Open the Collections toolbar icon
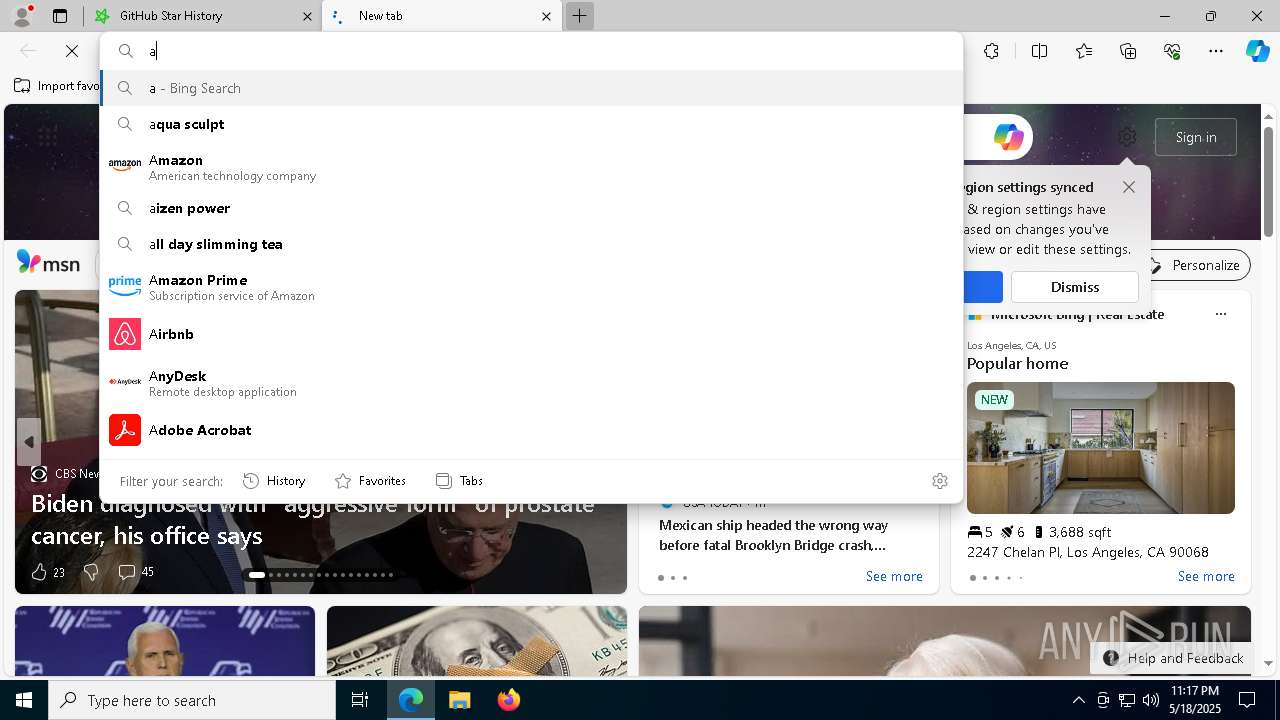1280x720 pixels. (x=1128, y=51)
